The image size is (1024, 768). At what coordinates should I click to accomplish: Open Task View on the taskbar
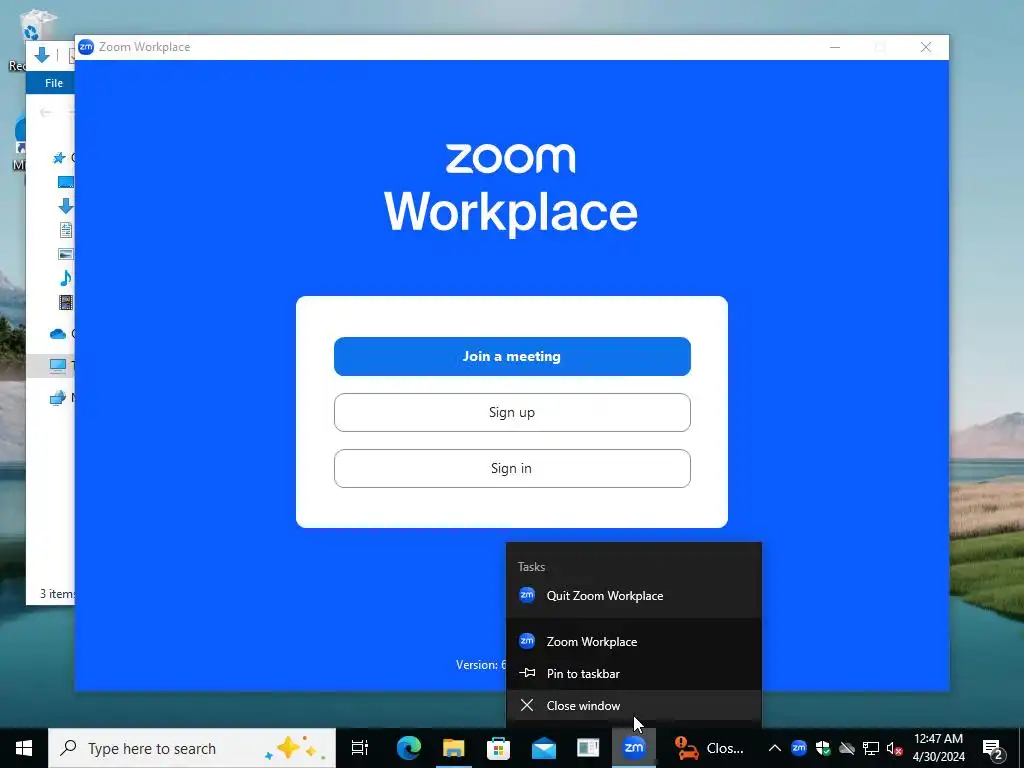coord(360,748)
